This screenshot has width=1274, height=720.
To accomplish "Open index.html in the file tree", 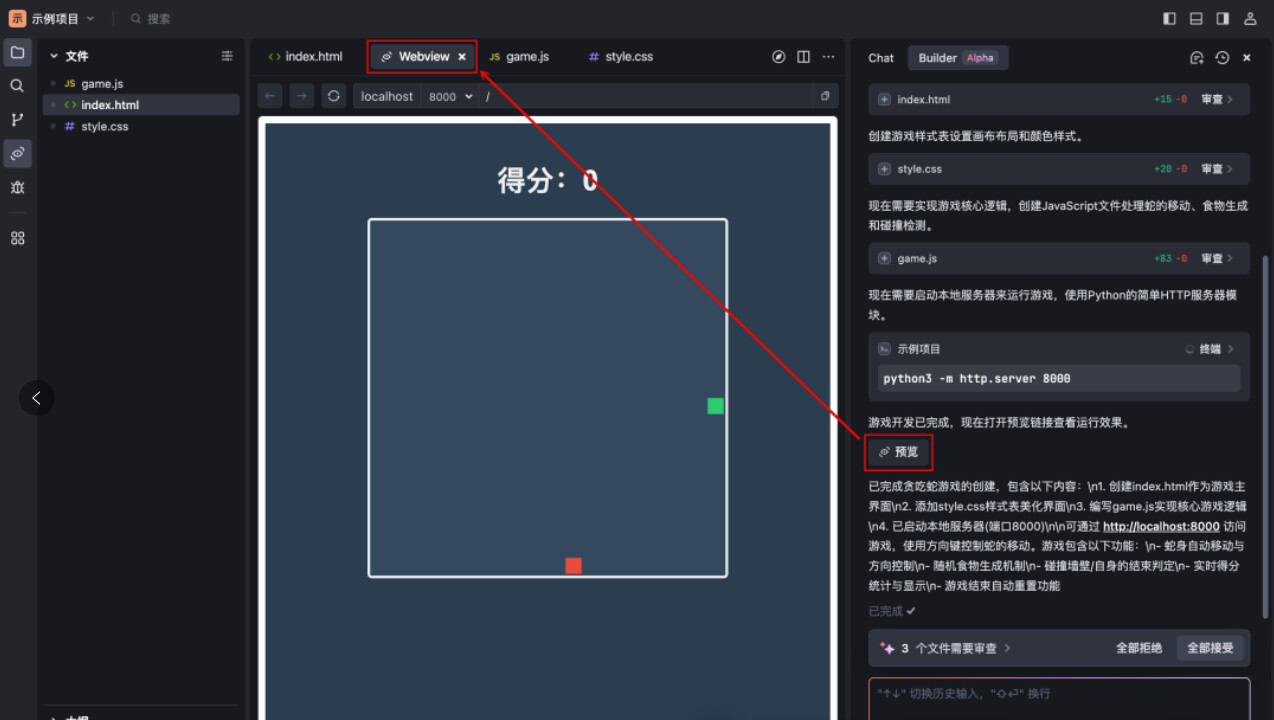I will click(141, 105).
